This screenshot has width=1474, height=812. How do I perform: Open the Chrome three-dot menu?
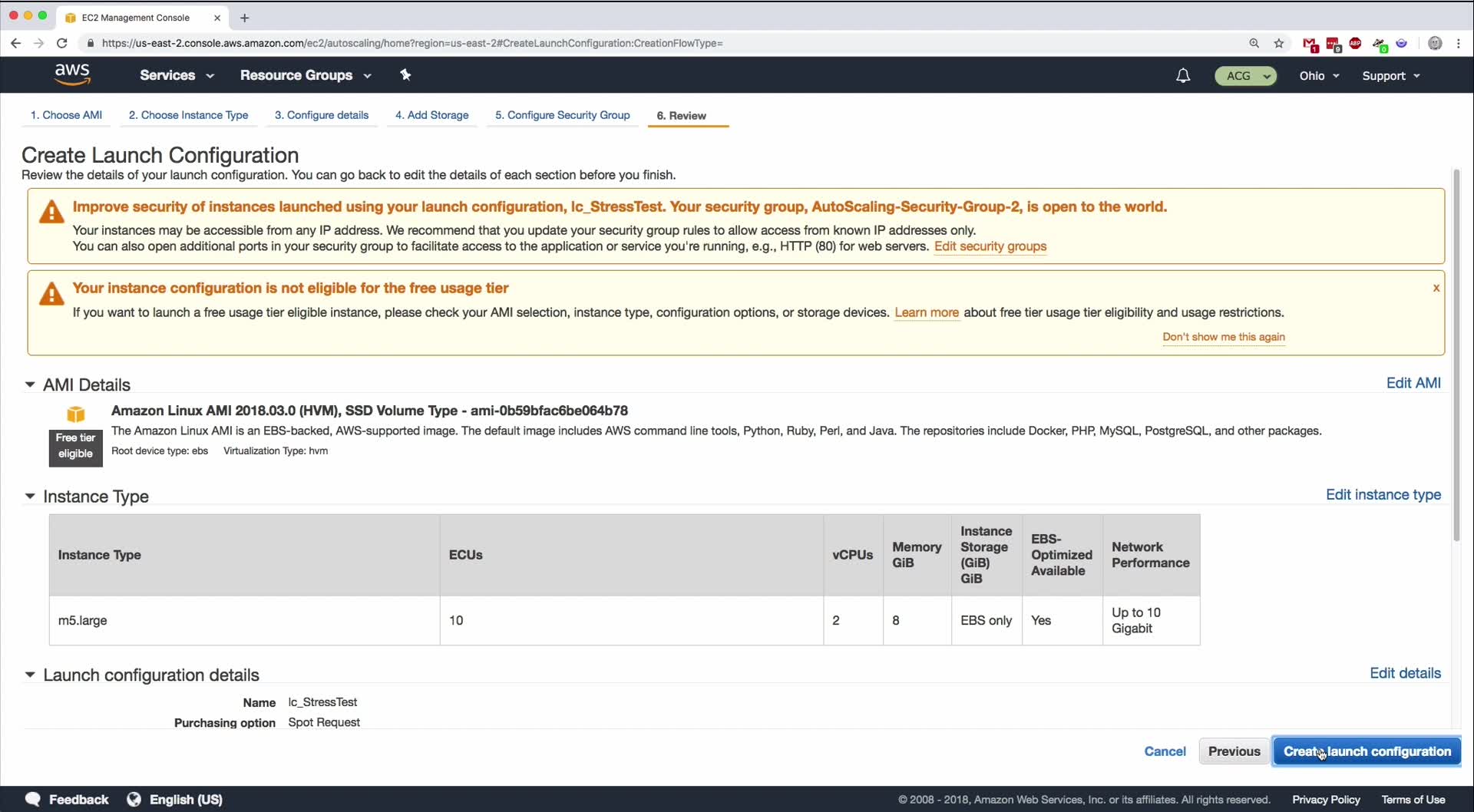click(1459, 43)
